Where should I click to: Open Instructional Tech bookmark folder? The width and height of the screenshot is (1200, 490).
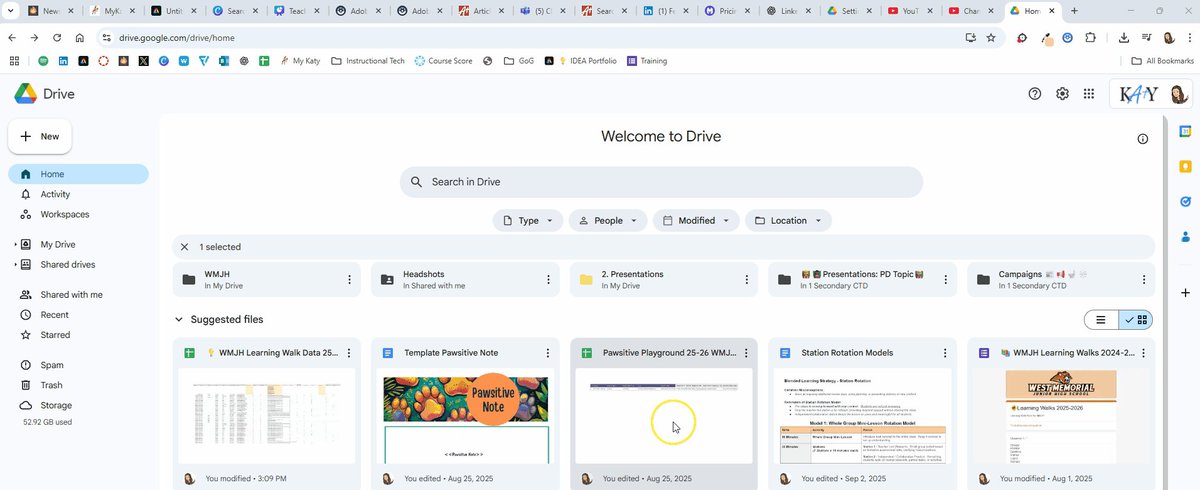click(x=367, y=61)
